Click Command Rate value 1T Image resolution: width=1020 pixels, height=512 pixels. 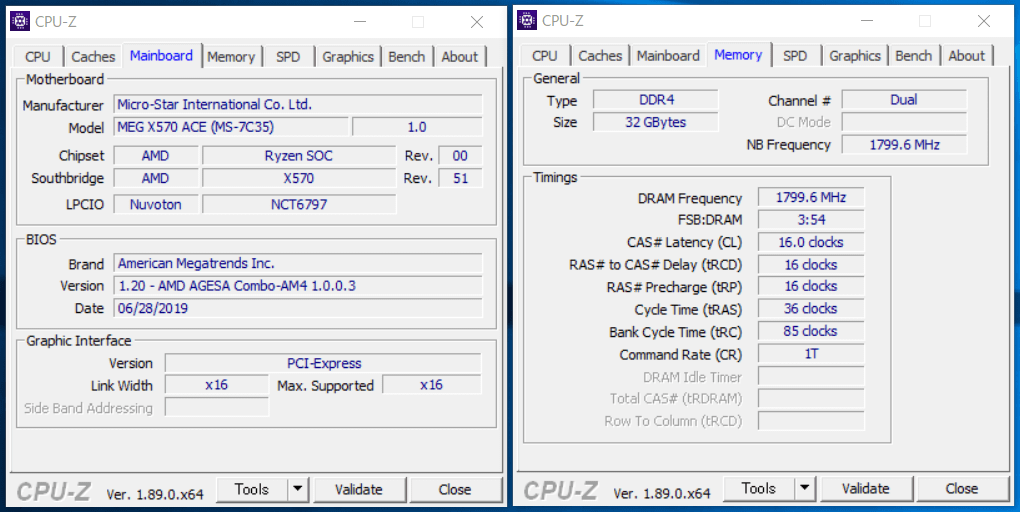(811, 354)
